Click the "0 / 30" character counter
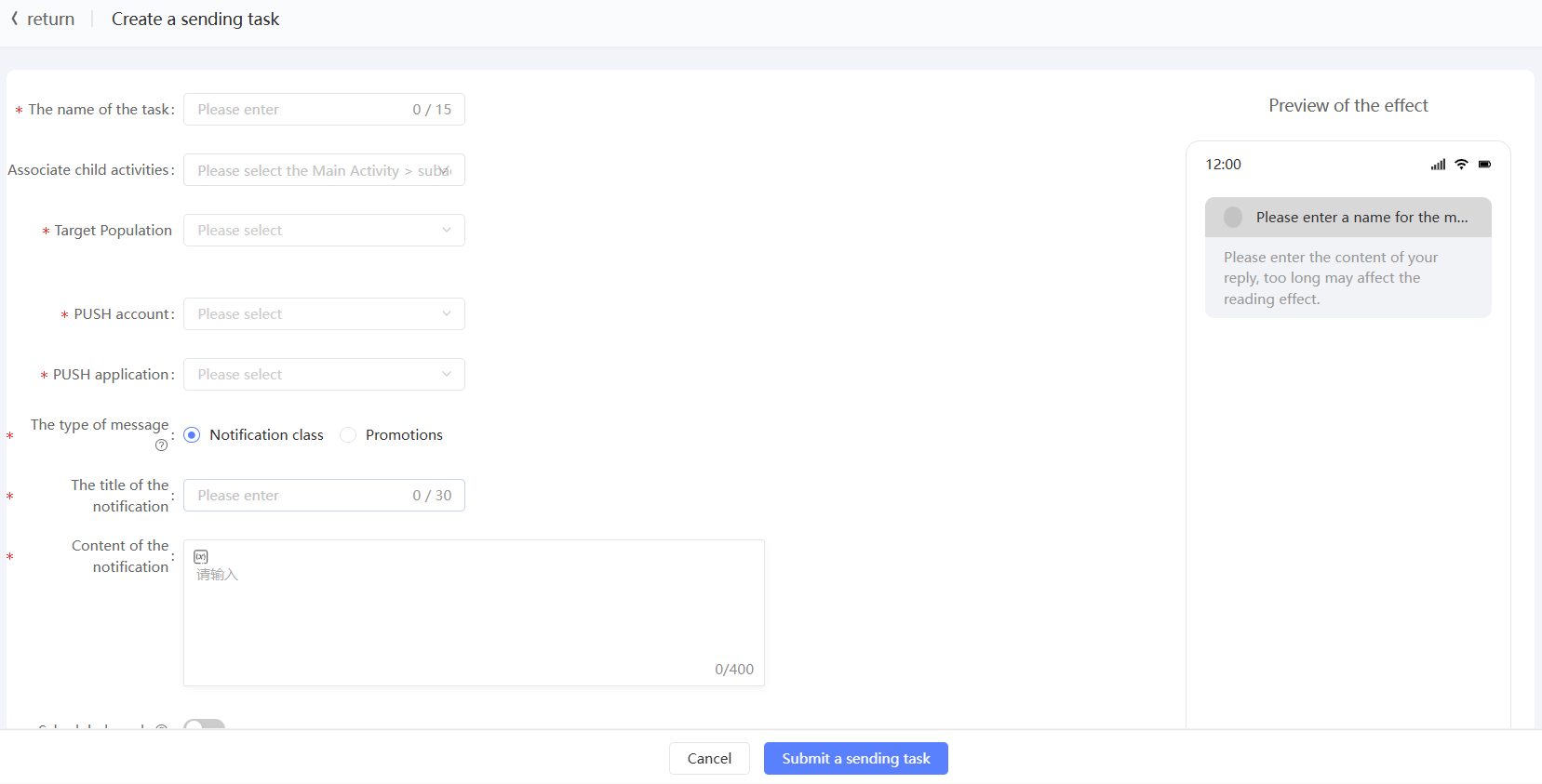Screen dimensions: 1542x784 coord(432,496)
